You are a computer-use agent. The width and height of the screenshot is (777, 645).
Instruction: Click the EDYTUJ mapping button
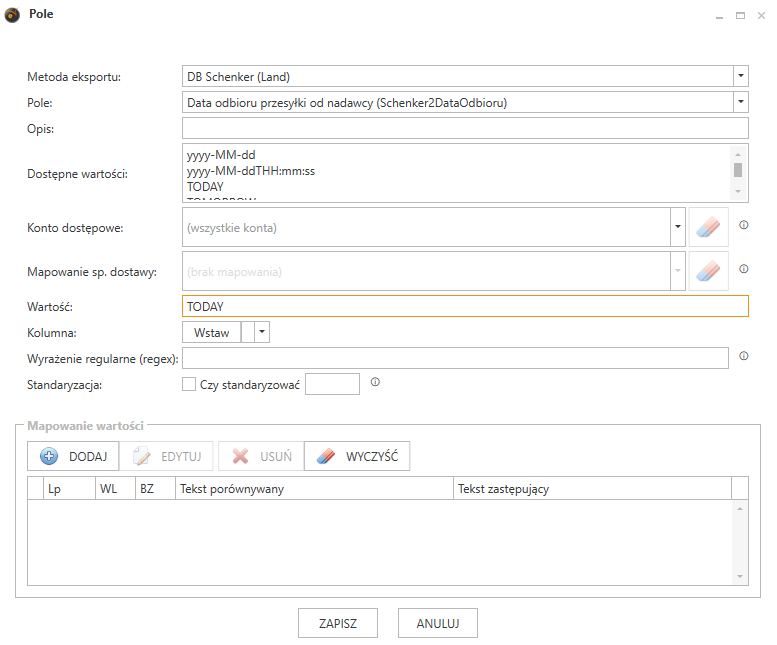pos(167,456)
